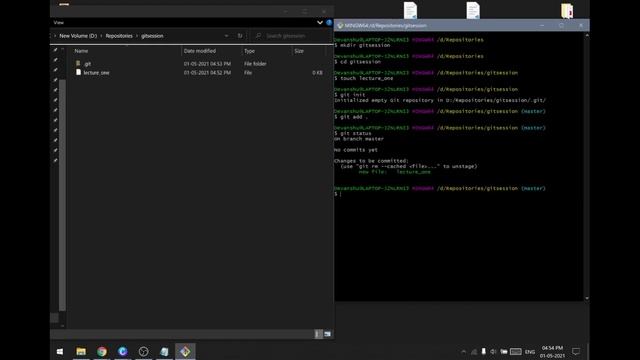Open the blue C app on the taskbar
This screenshot has height=360, width=640.
click(x=122, y=351)
